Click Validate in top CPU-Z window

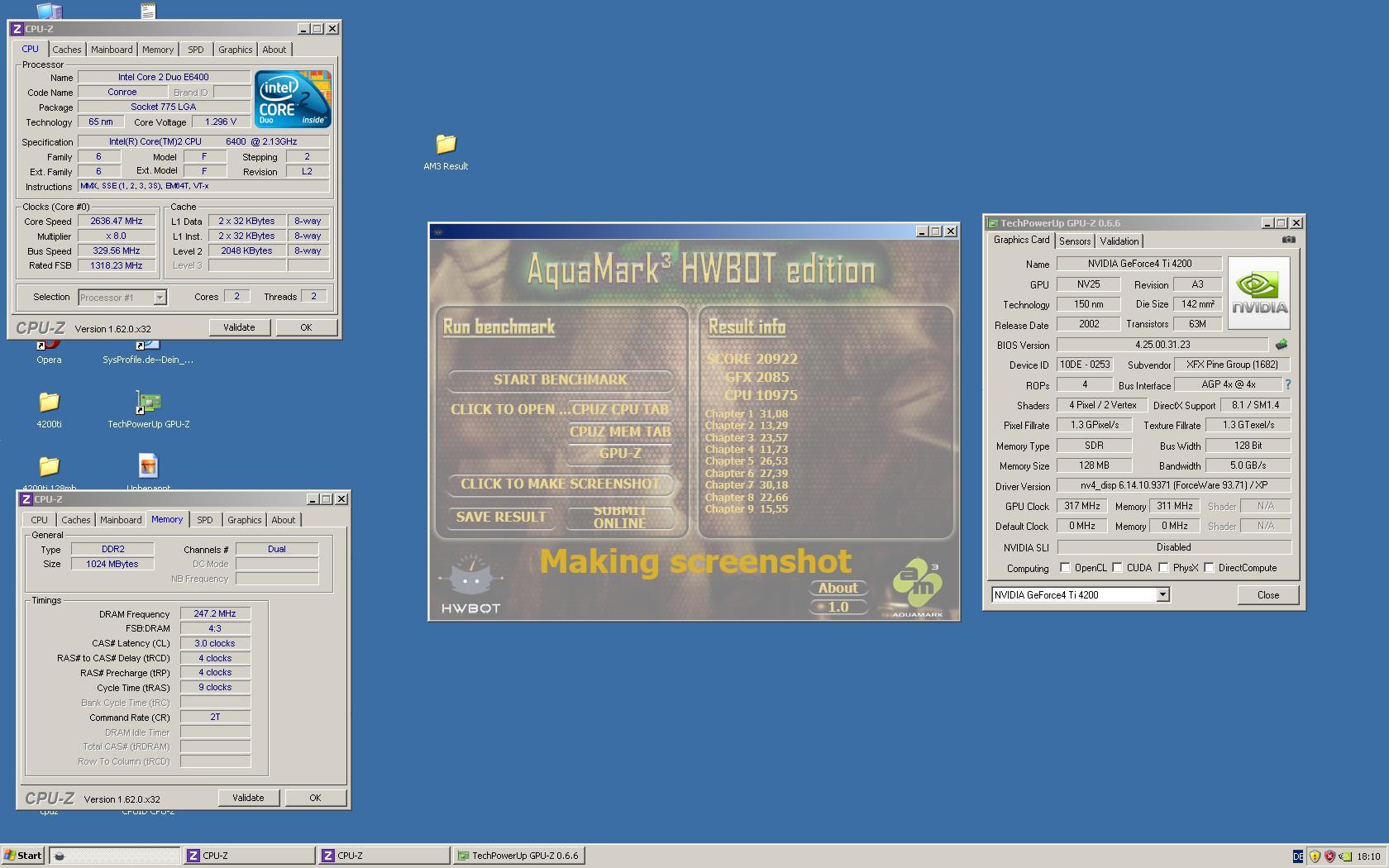[239, 327]
